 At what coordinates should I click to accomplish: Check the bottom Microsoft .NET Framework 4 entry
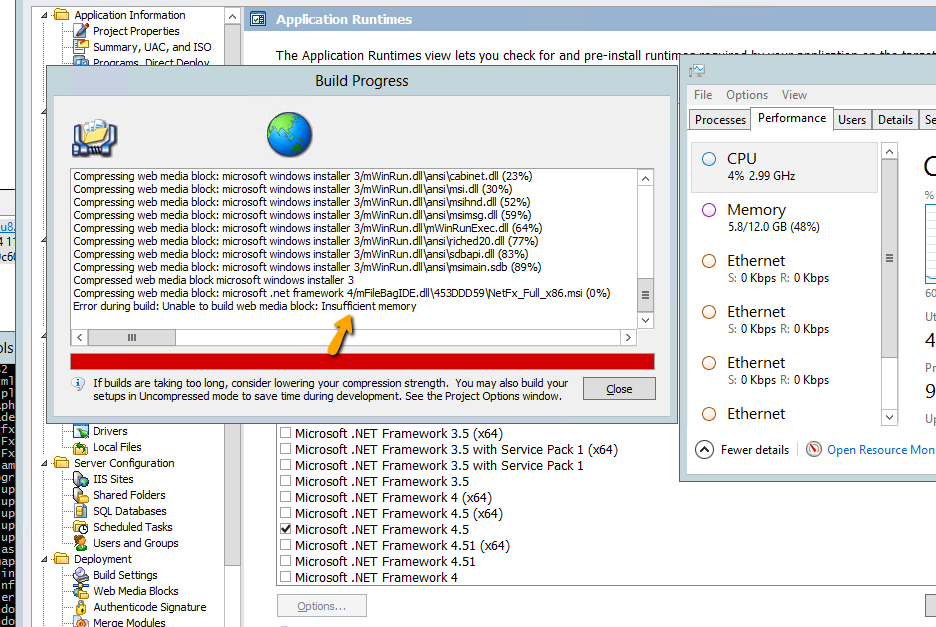pos(285,577)
